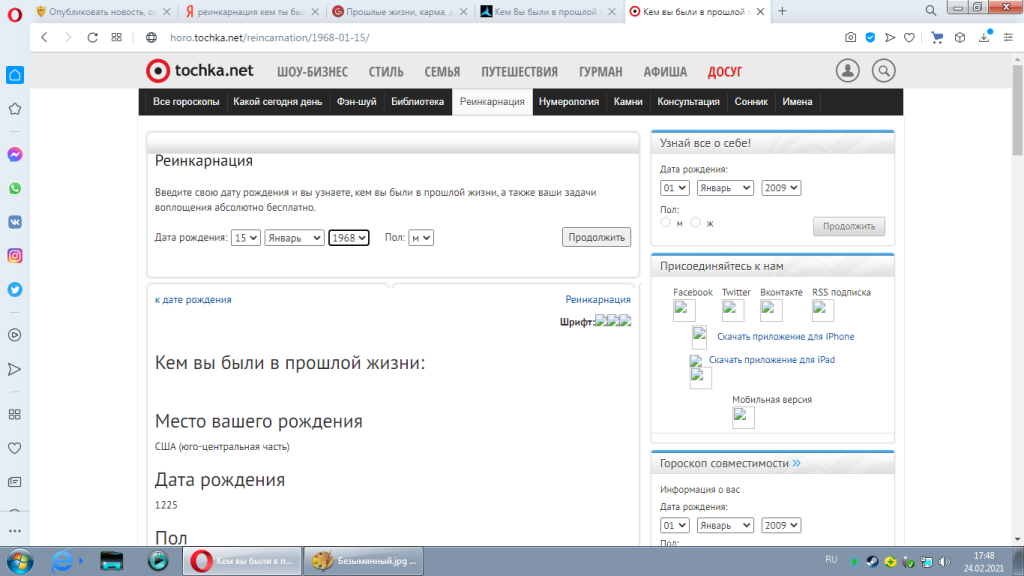Open Messenger in Opera sidebar

[15, 155]
